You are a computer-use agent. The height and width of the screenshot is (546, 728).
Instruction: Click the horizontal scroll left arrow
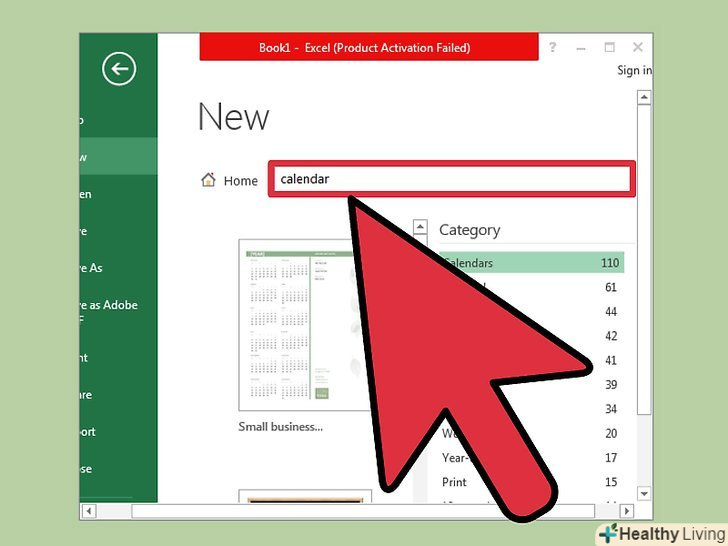click(89, 511)
